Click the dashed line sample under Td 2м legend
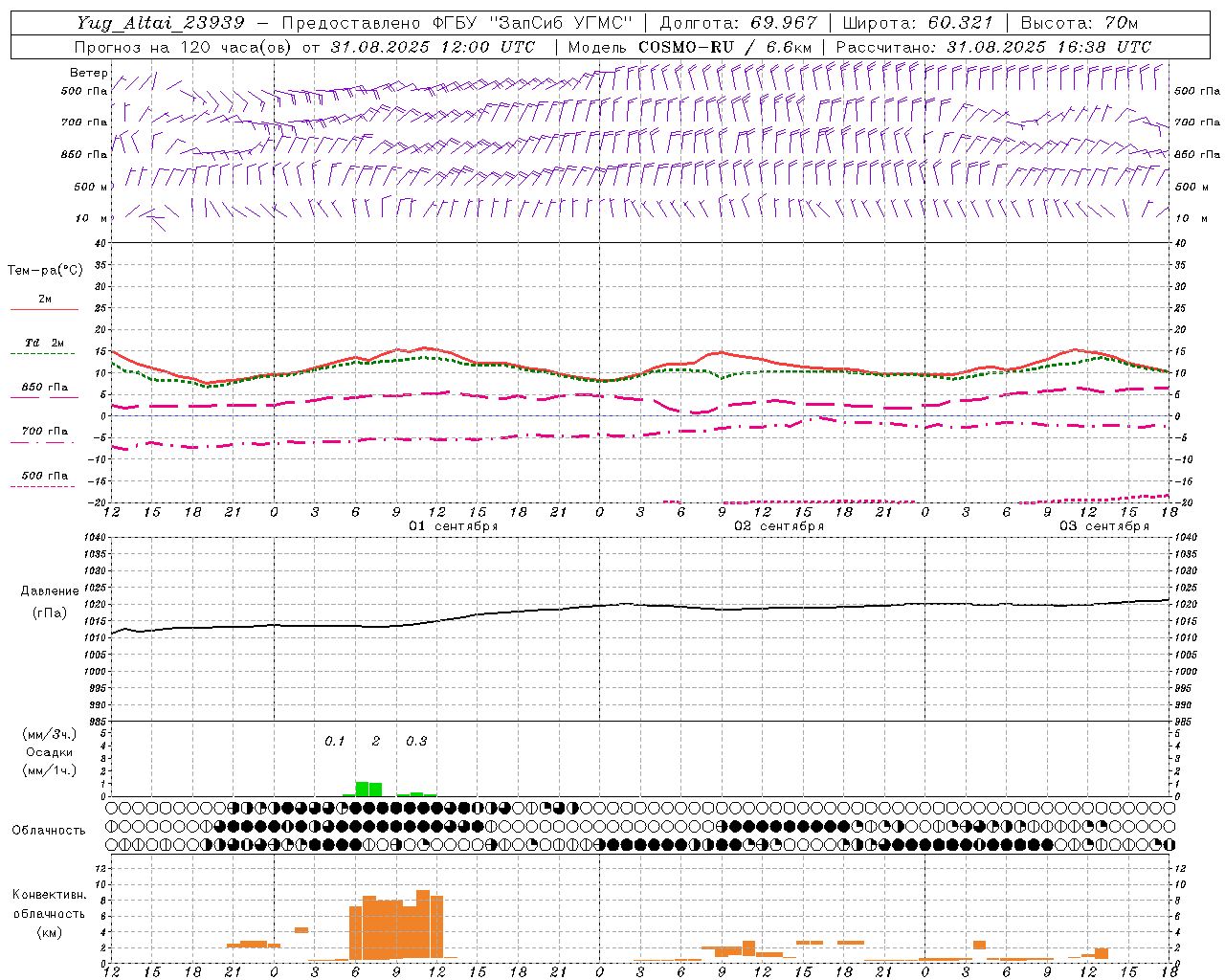The image size is (1225, 980). (x=43, y=353)
